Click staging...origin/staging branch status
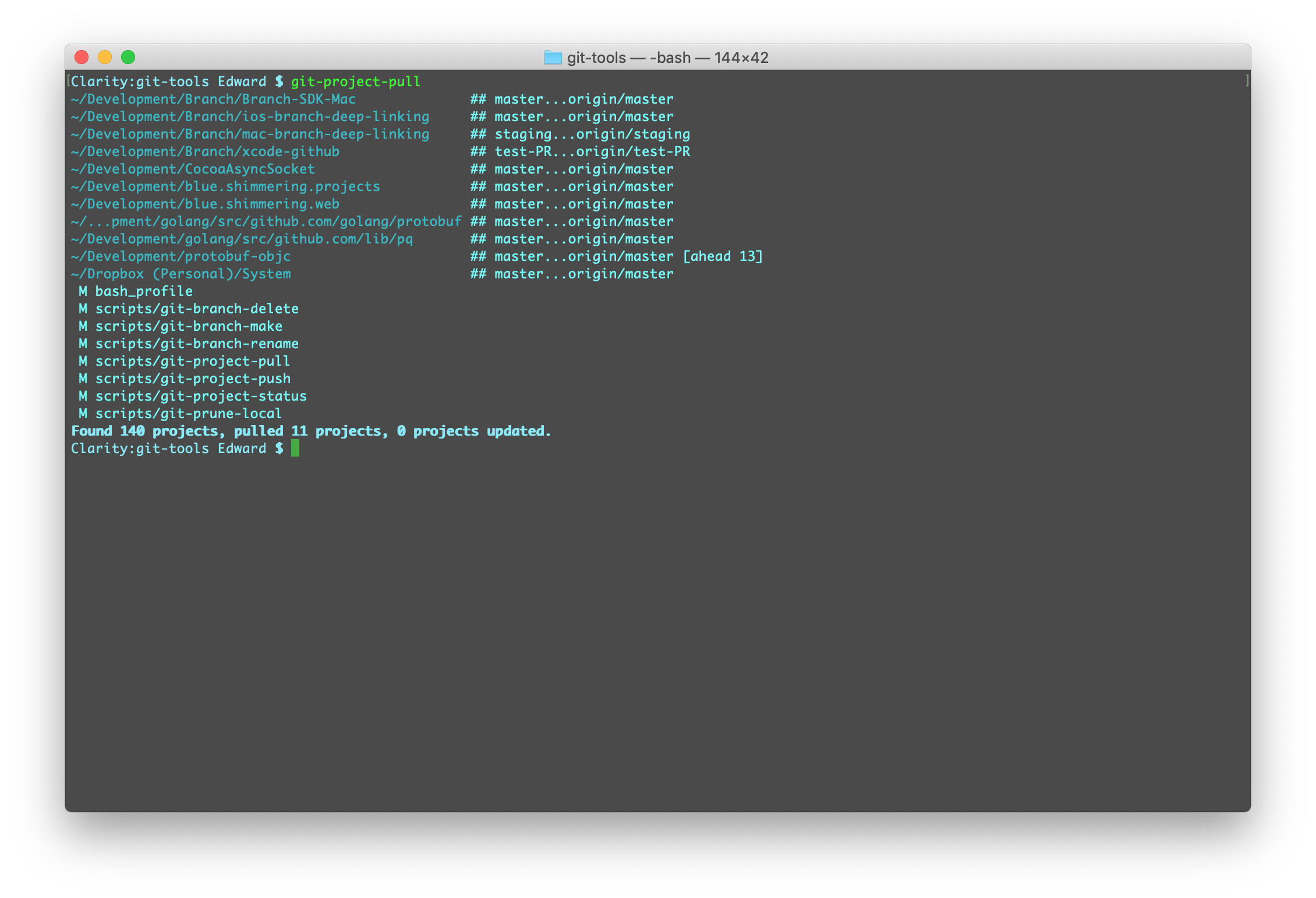The width and height of the screenshot is (1316, 898). point(592,134)
